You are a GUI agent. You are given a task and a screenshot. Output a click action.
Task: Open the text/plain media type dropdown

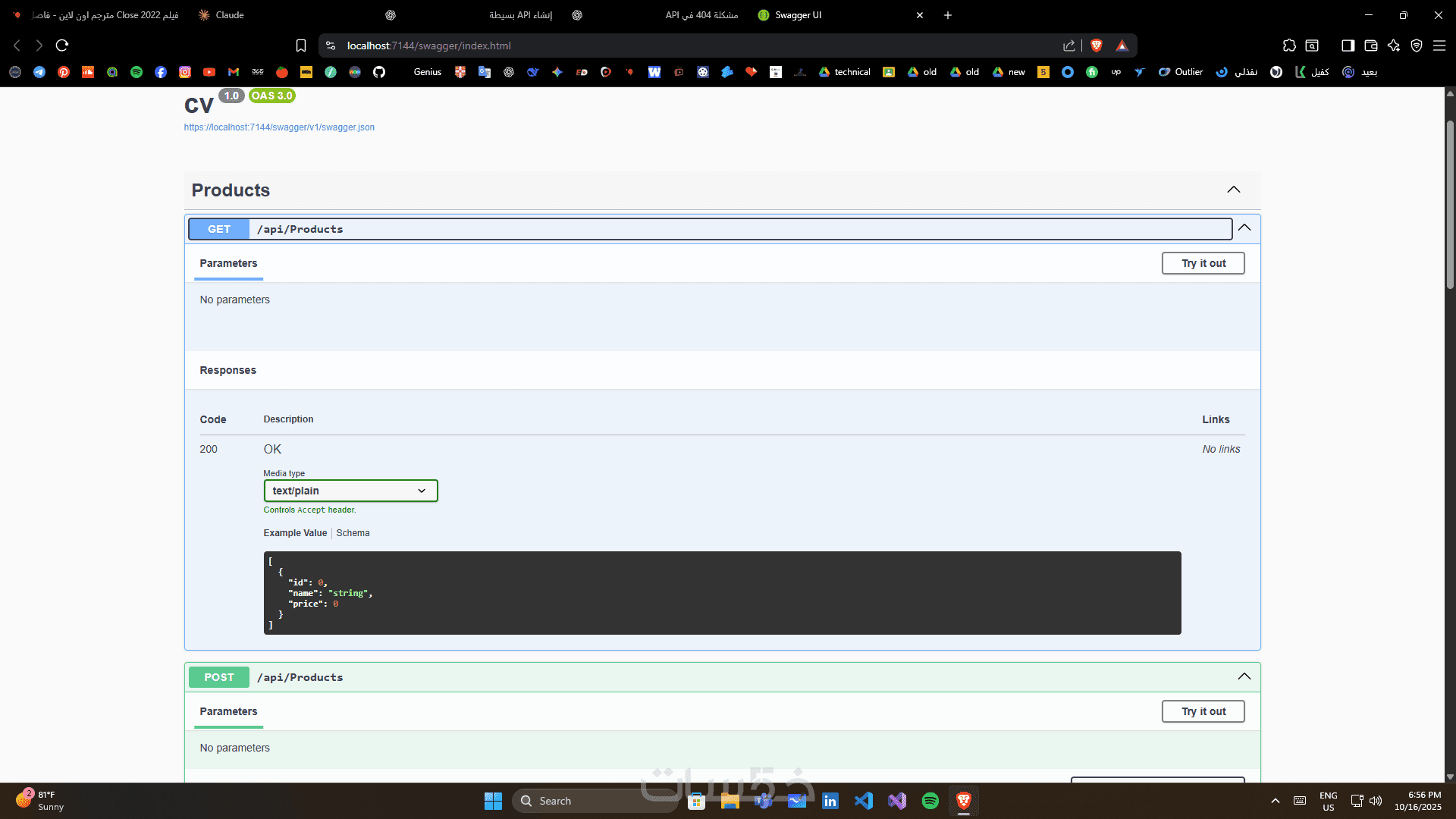350,491
